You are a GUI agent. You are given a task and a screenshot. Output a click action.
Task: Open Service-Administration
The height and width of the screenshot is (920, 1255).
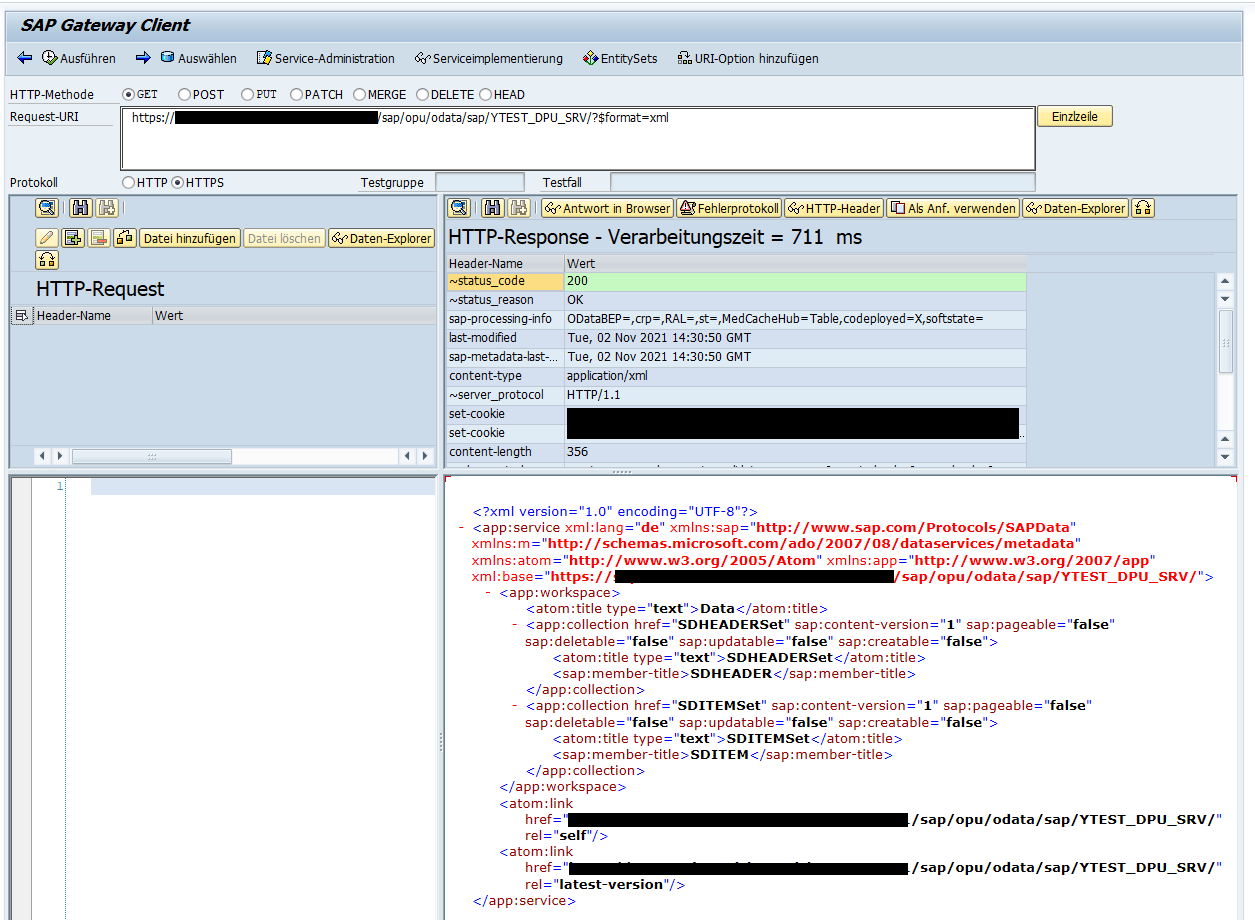point(325,58)
